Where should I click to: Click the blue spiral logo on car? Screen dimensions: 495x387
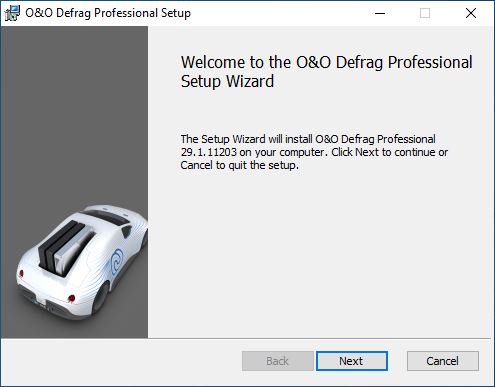[x=117, y=261]
